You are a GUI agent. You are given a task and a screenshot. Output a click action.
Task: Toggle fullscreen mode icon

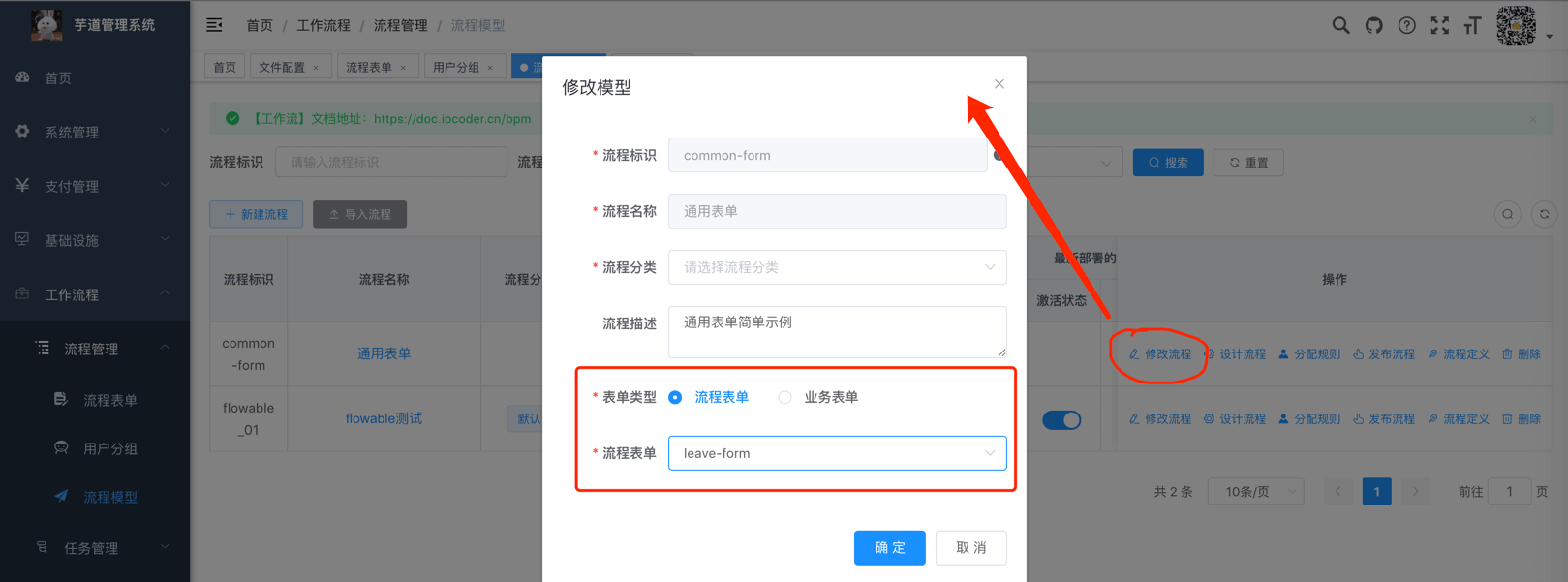point(1440,26)
